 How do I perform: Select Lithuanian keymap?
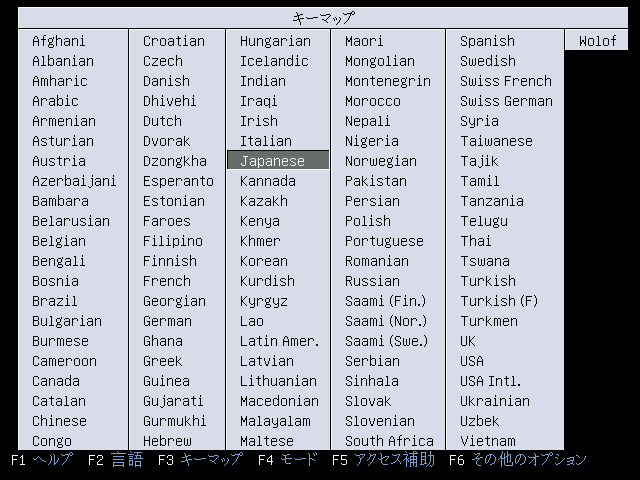pyautogui.click(x=278, y=381)
